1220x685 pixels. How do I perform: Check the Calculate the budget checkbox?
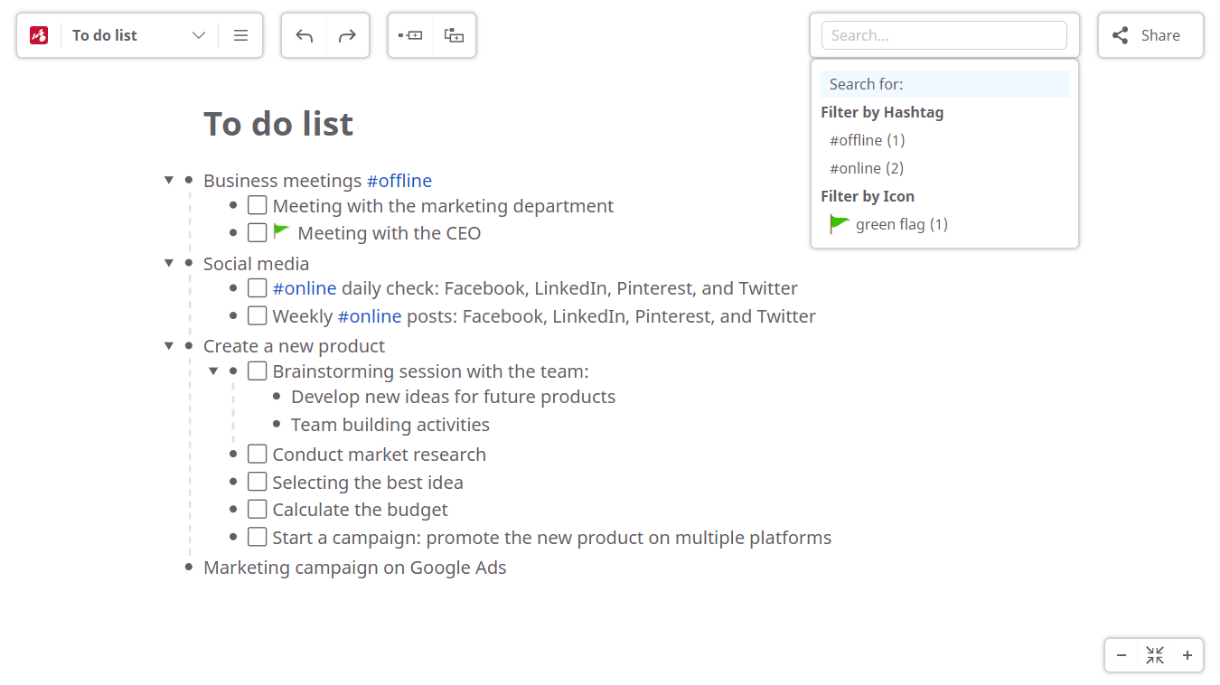[x=257, y=508]
